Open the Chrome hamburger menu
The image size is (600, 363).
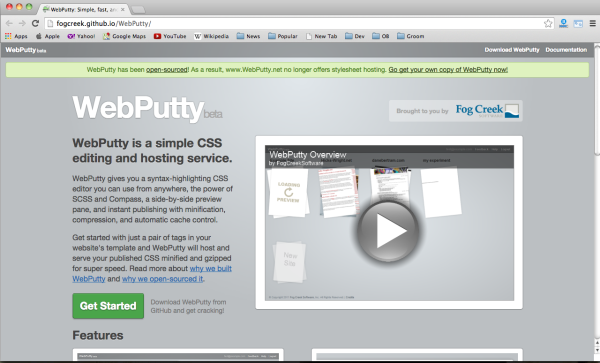(x=593, y=24)
